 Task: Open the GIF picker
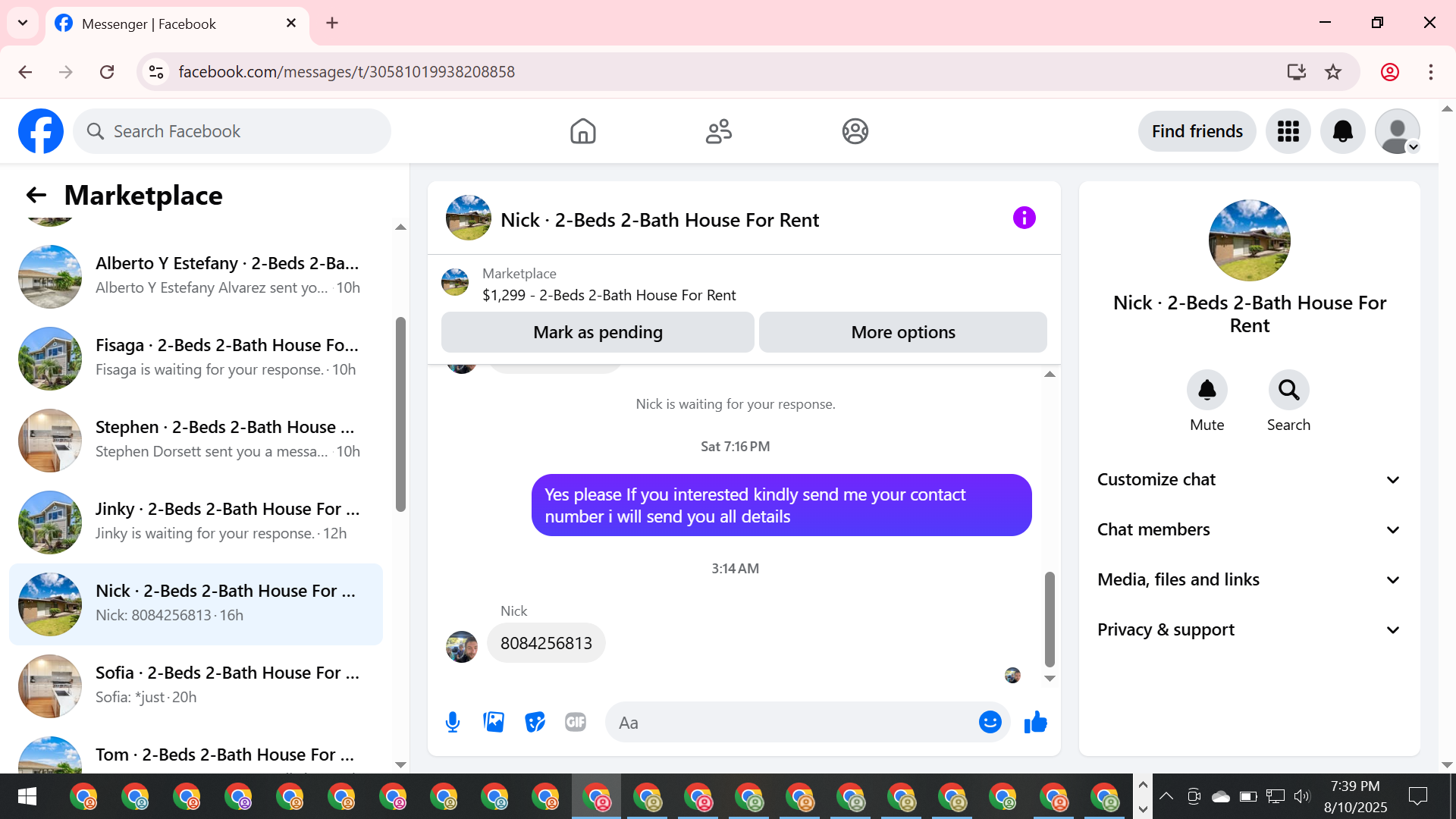pyautogui.click(x=576, y=722)
